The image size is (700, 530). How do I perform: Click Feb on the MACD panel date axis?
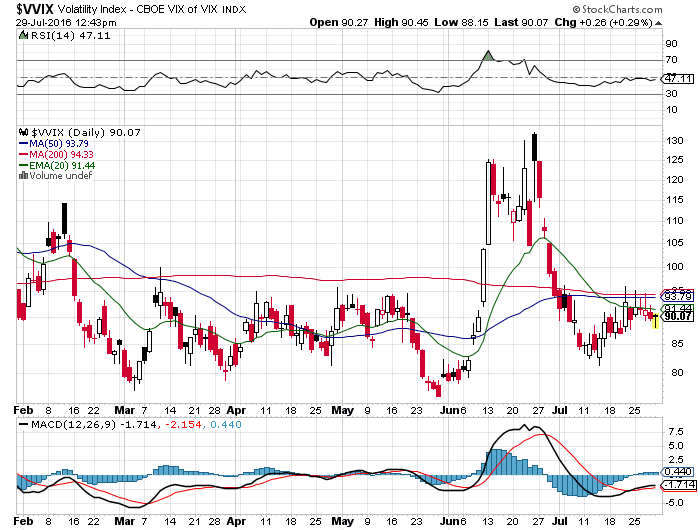click(x=24, y=521)
